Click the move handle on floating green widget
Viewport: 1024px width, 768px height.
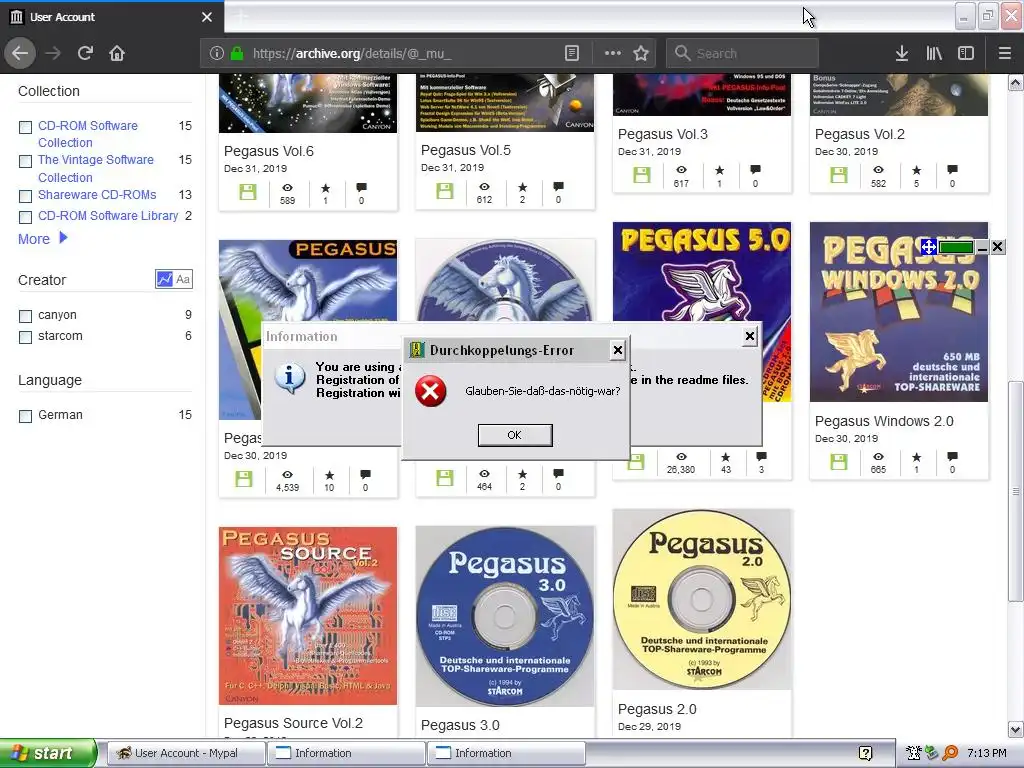coord(928,247)
